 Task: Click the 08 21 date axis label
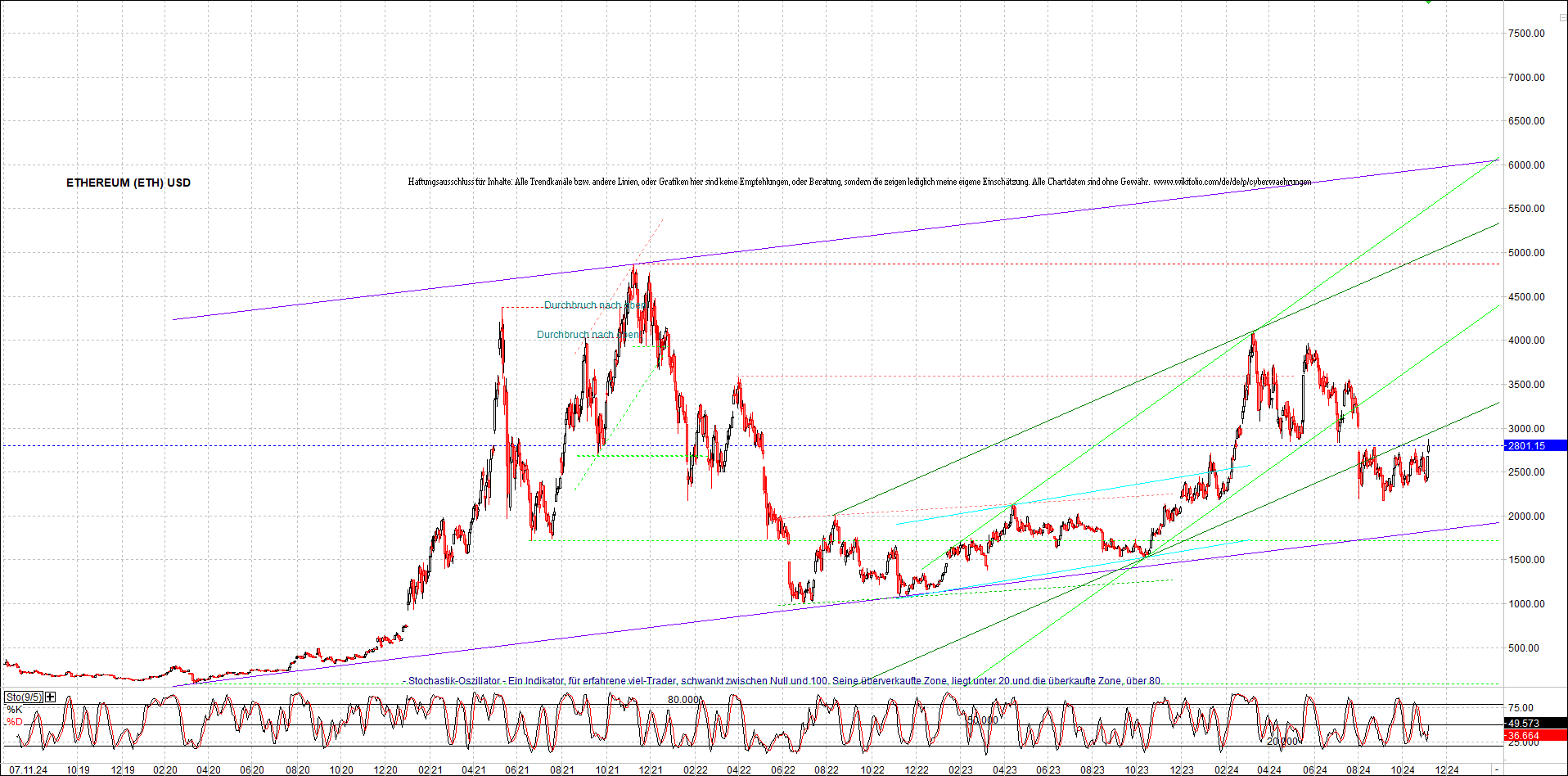561,770
